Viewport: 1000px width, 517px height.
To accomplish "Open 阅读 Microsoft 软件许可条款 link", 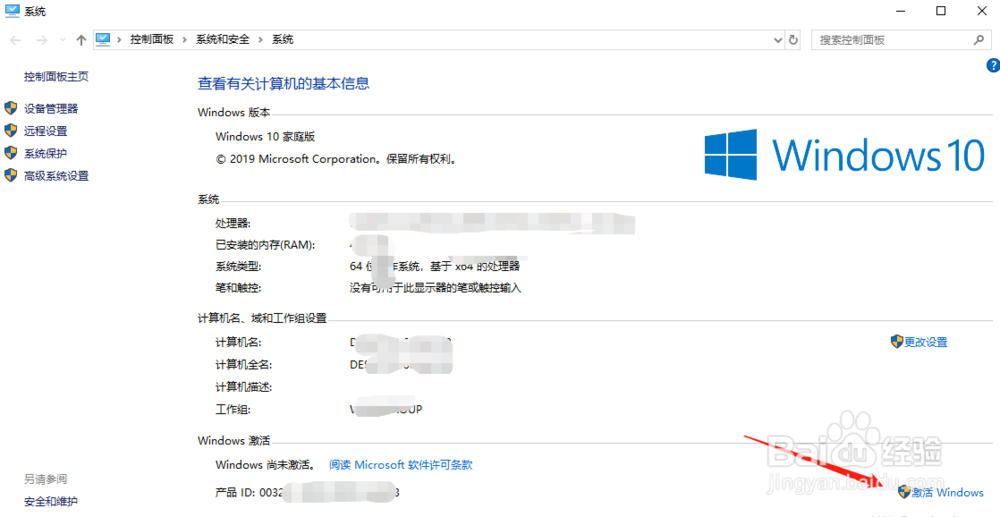I will coord(401,465).
